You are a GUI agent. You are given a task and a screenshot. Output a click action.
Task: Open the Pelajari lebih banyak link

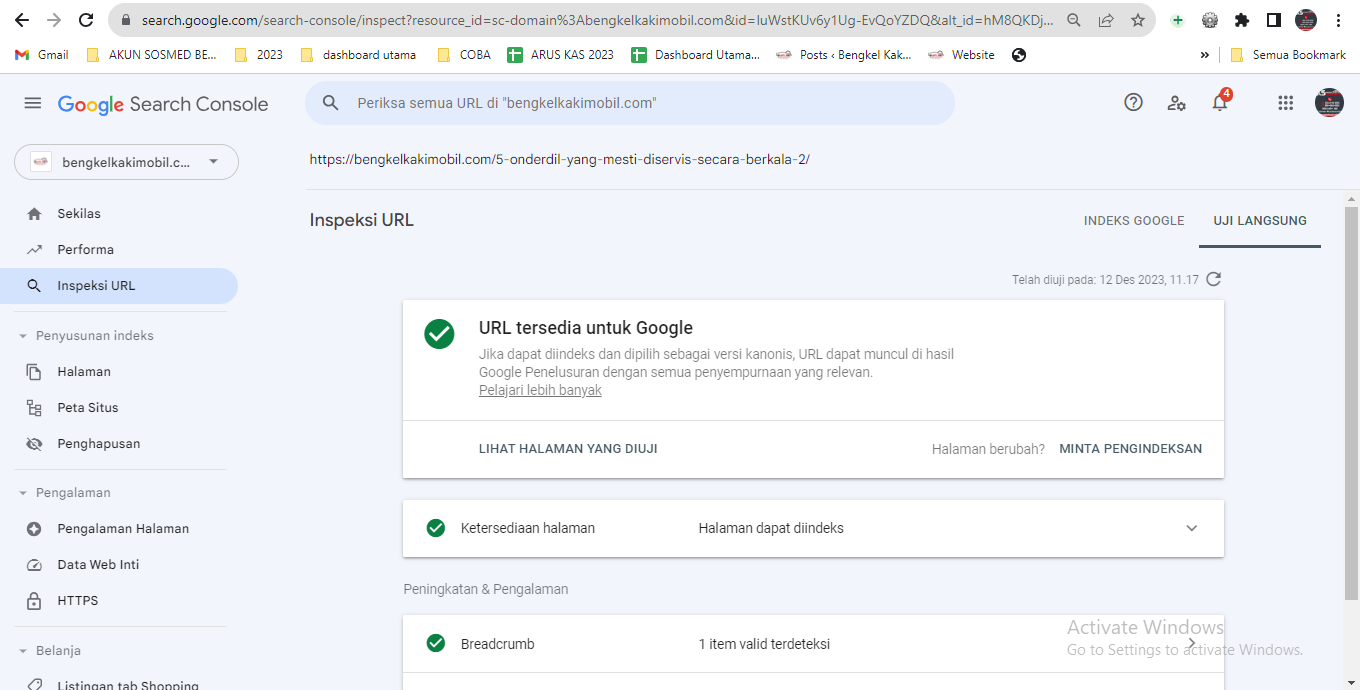tap(540, 391)
